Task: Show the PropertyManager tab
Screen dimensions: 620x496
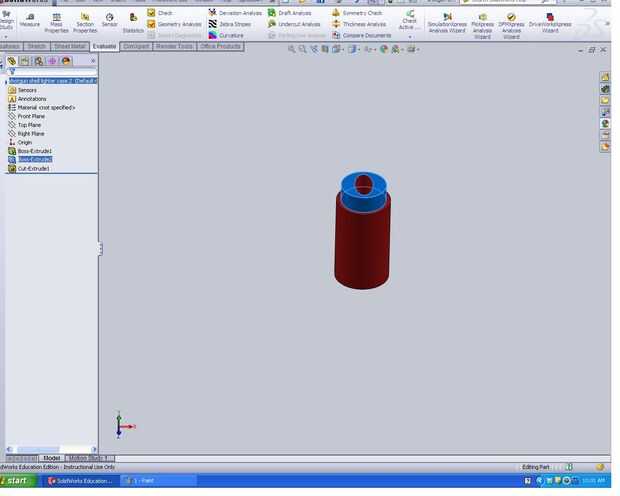Action: [25, 61]
